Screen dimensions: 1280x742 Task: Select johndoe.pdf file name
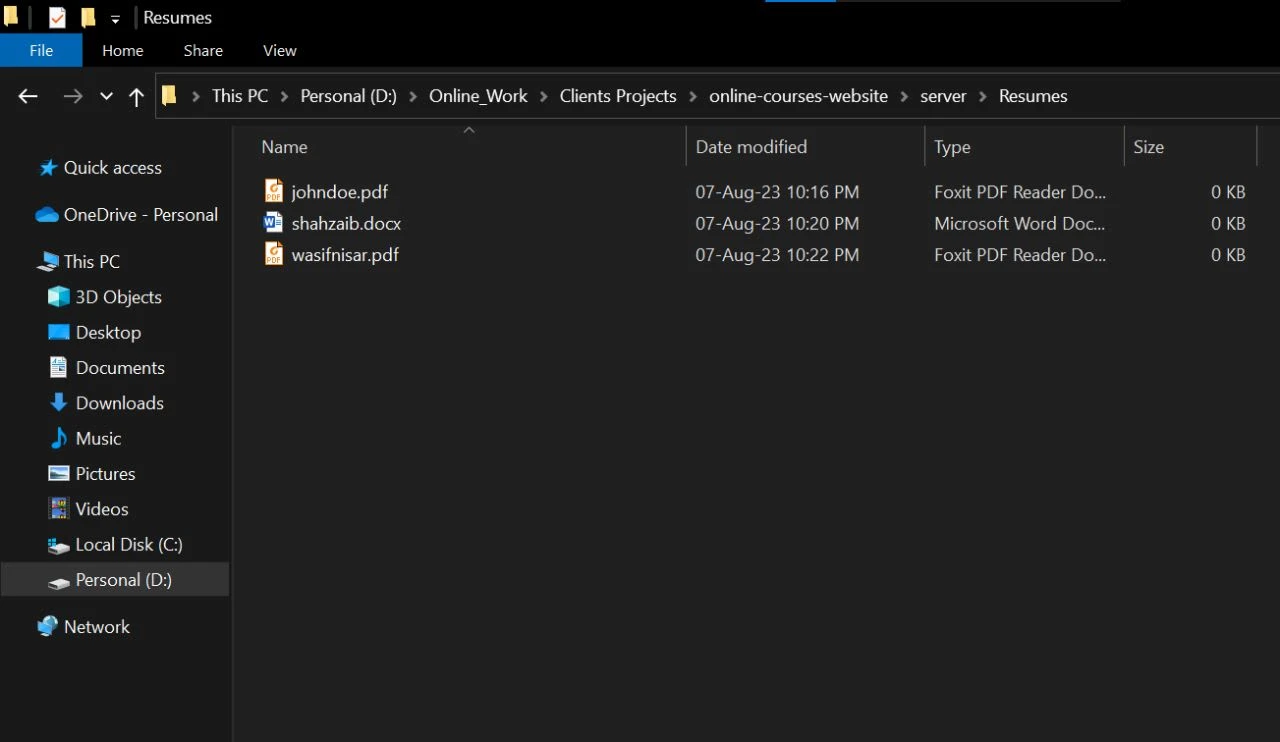339,192
